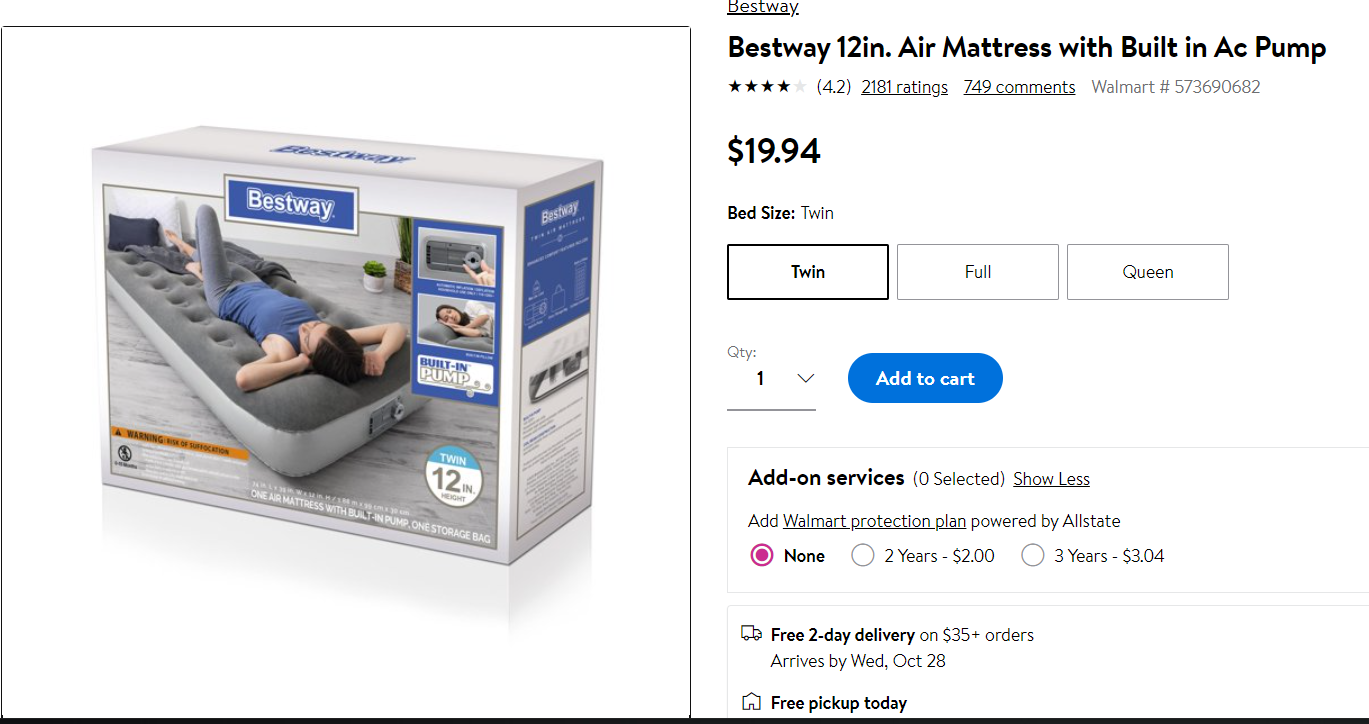Click the Bestway brand link above title

coord(763,8)
